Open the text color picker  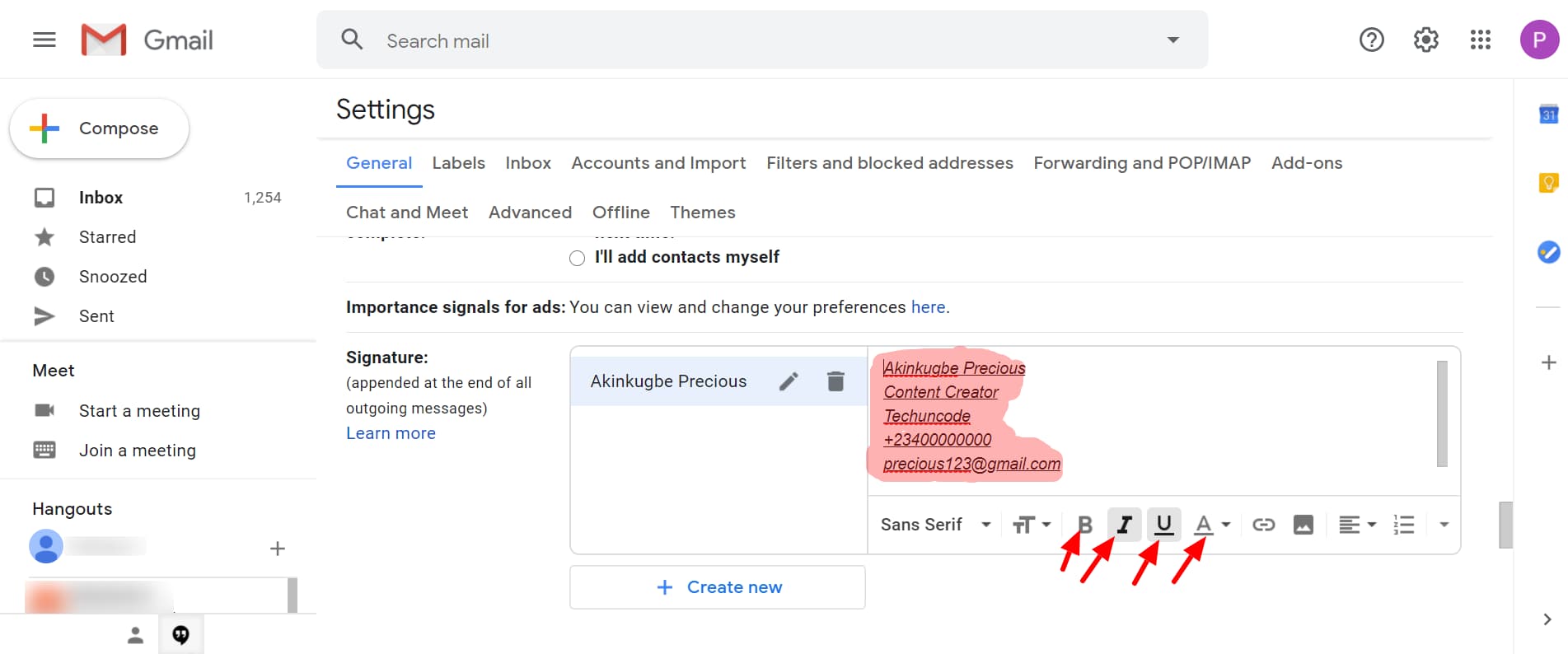[1212, 525]
